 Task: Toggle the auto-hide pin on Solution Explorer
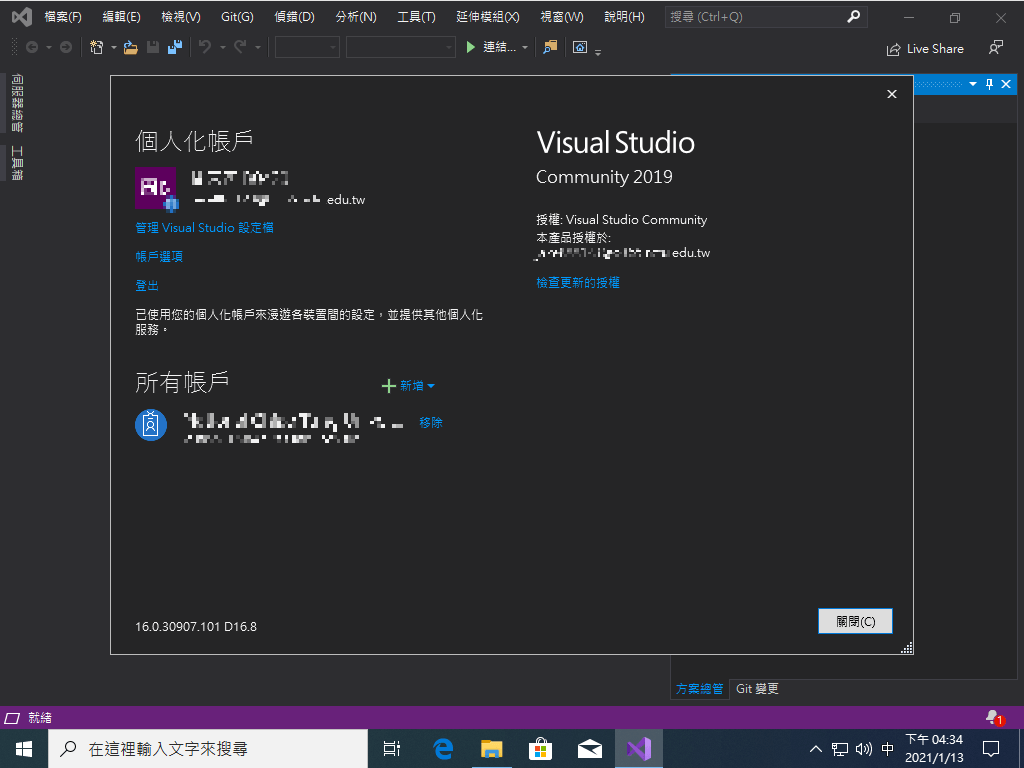[989, 84]
